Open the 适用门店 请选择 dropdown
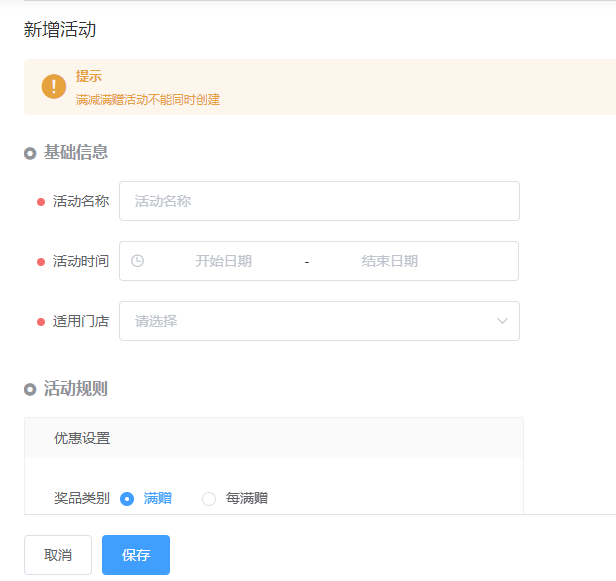The height and width of the screenshot is (581, 616). 319,321
